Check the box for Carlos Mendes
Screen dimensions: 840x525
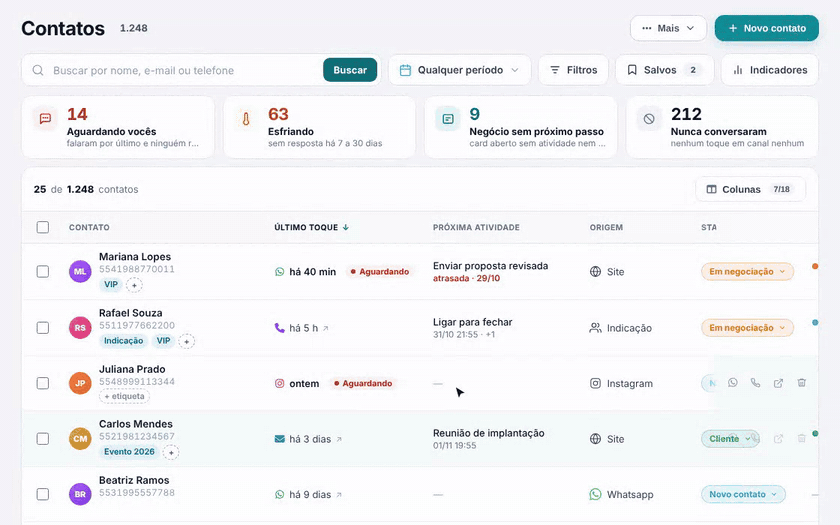point(43,439)
